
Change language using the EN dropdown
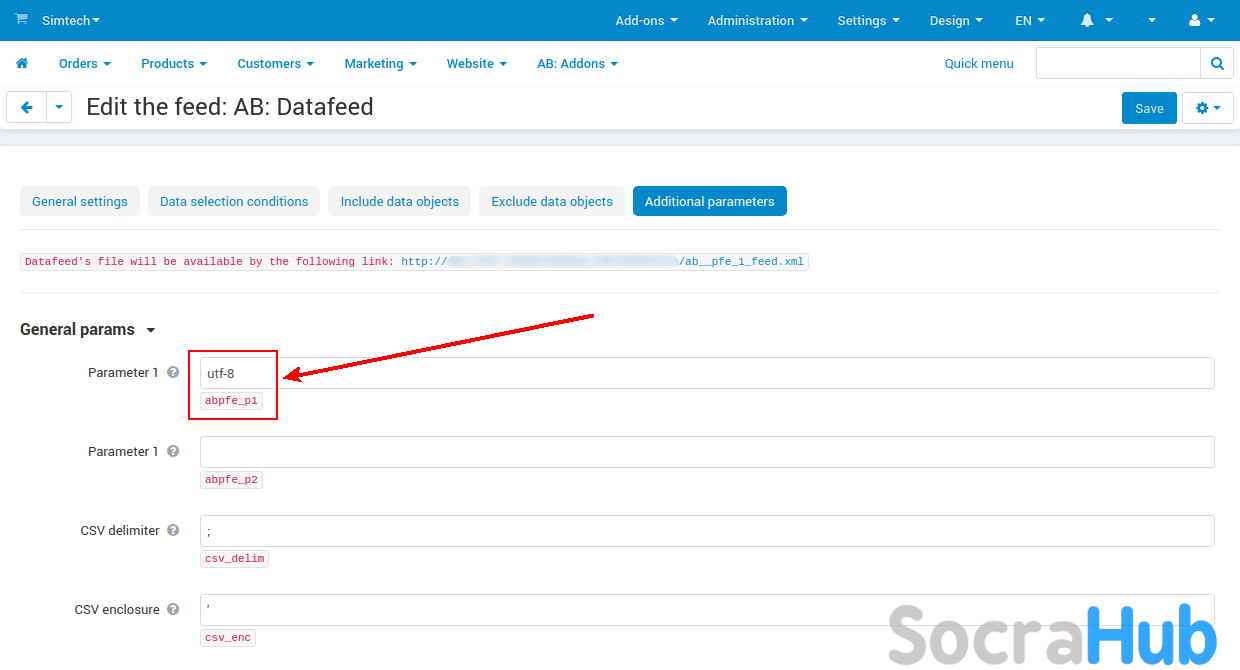1030,20
